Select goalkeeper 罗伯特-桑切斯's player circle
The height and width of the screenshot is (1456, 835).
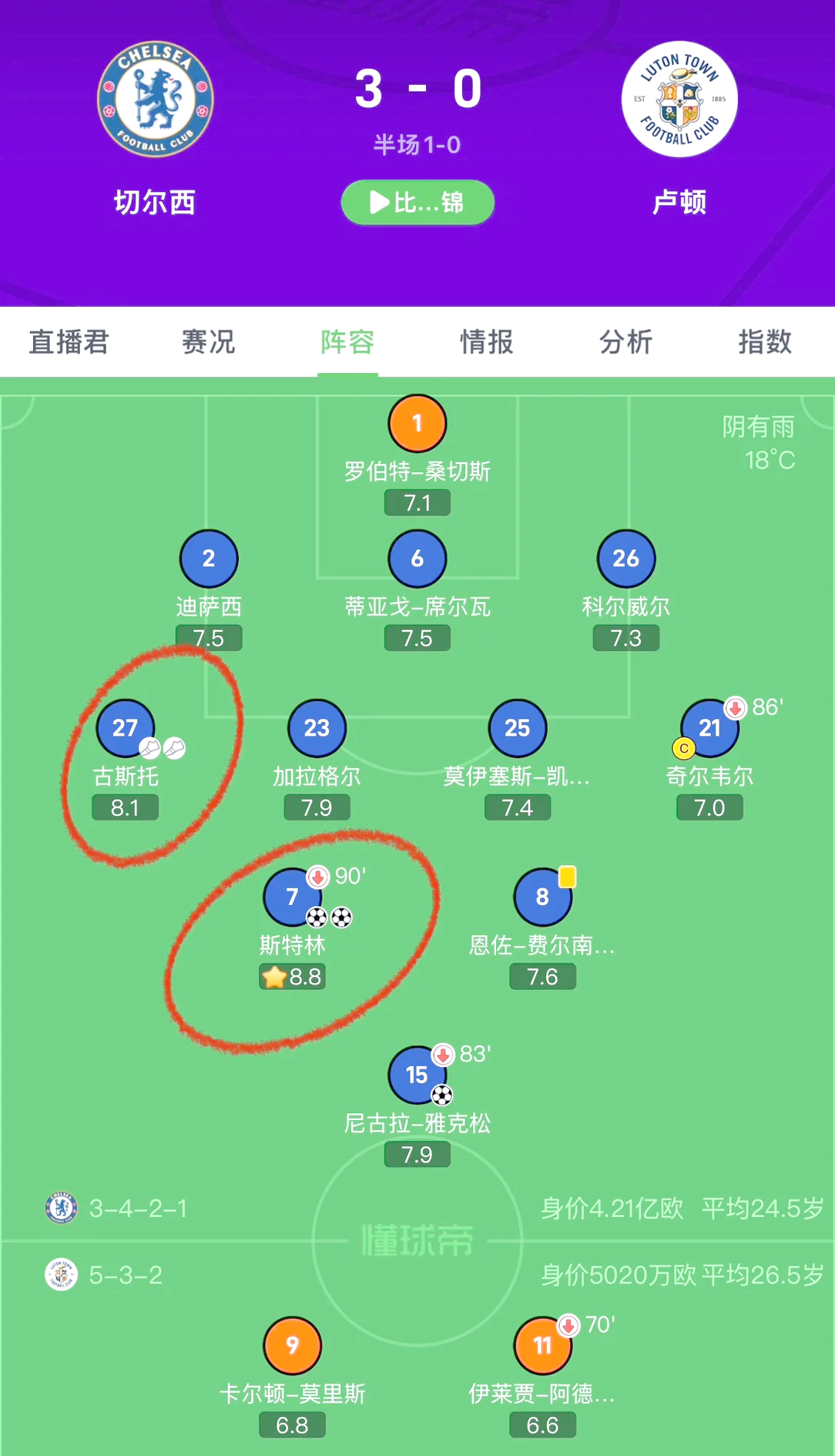(417, 422)
